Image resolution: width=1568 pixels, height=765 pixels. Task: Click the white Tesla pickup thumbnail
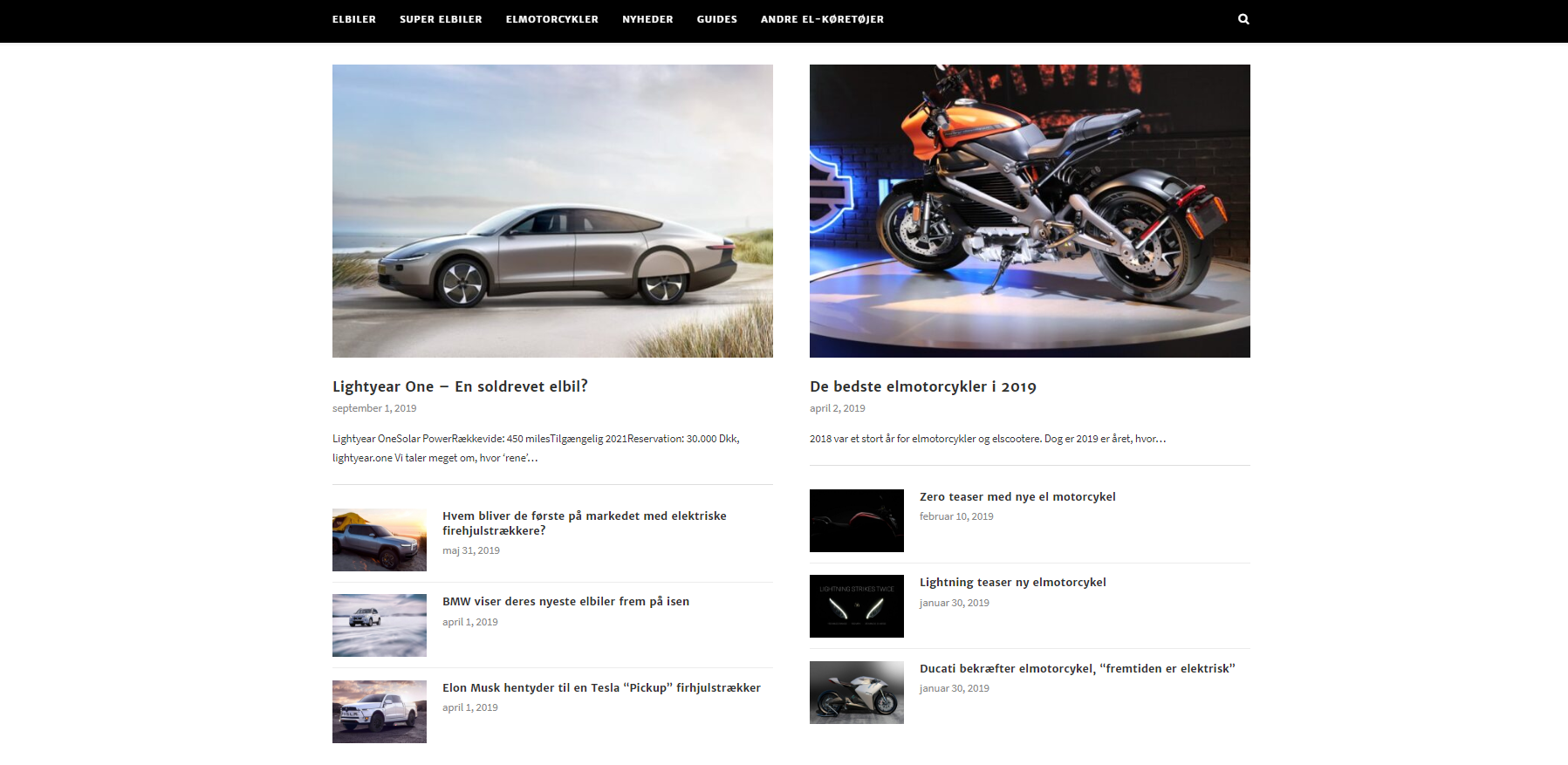[x=380, y=712]
